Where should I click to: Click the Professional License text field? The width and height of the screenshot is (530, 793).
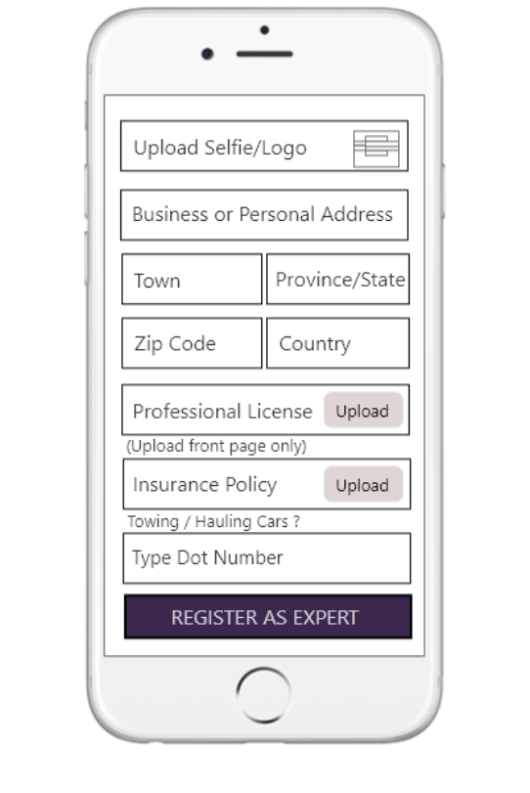click(x=266, y=410)
